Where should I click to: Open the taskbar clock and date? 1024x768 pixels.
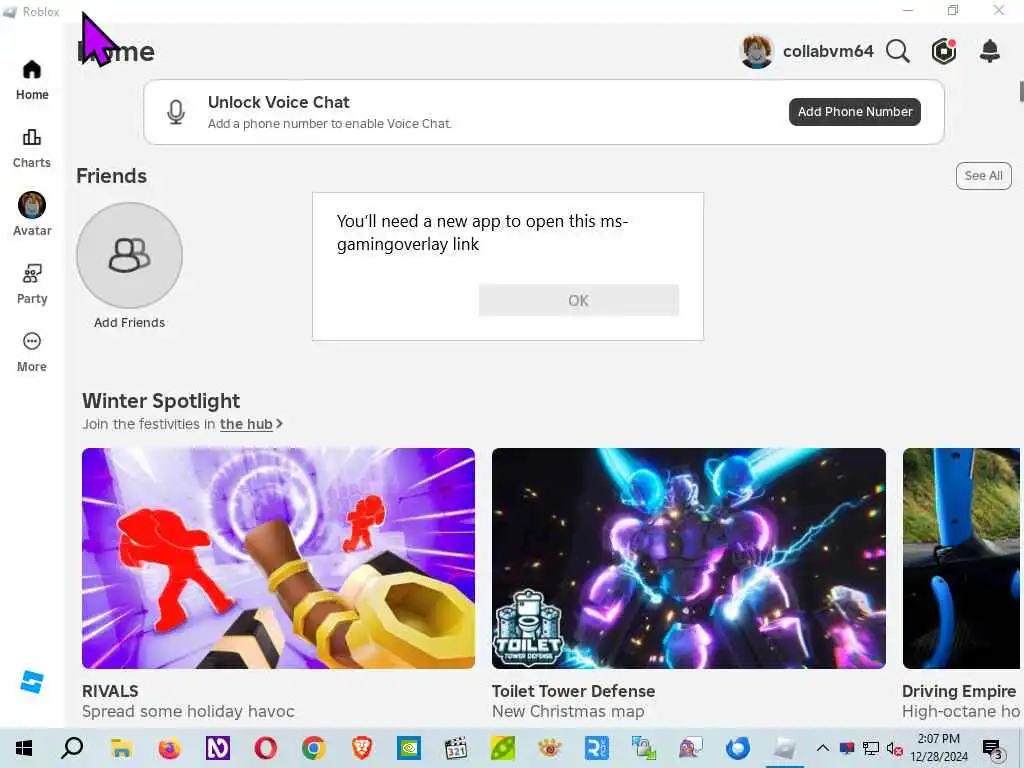point(939,748)
